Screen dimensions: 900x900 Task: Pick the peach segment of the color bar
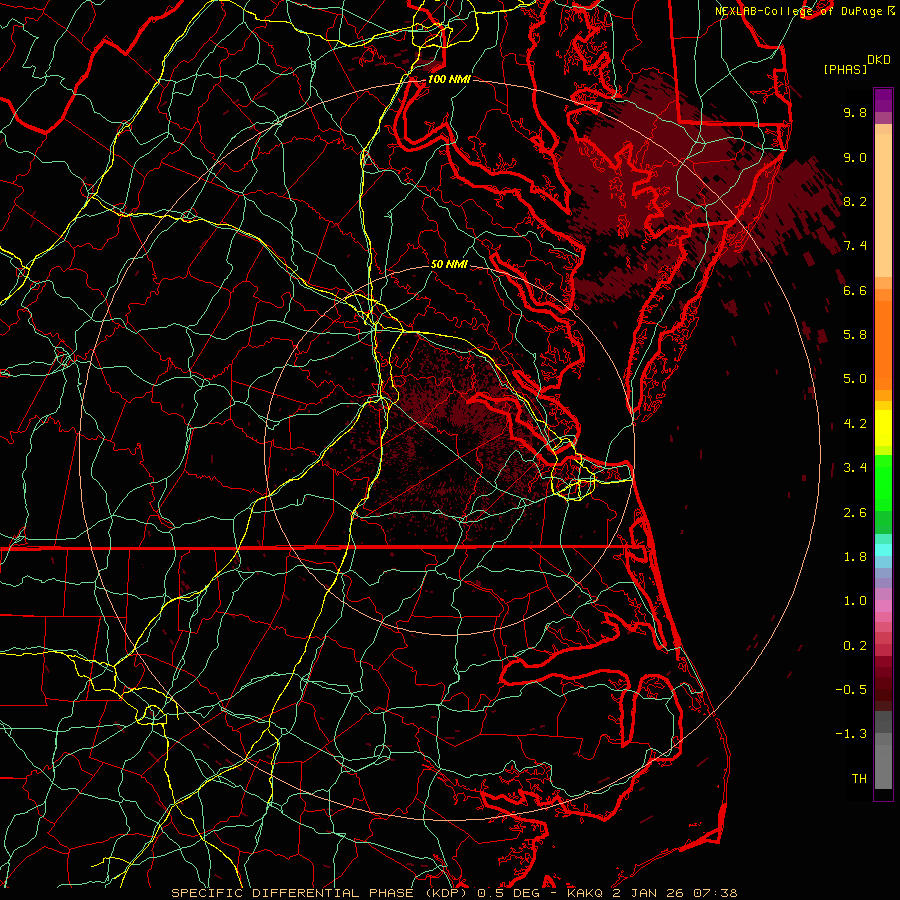pyautogui.click(x=883, y=207)
